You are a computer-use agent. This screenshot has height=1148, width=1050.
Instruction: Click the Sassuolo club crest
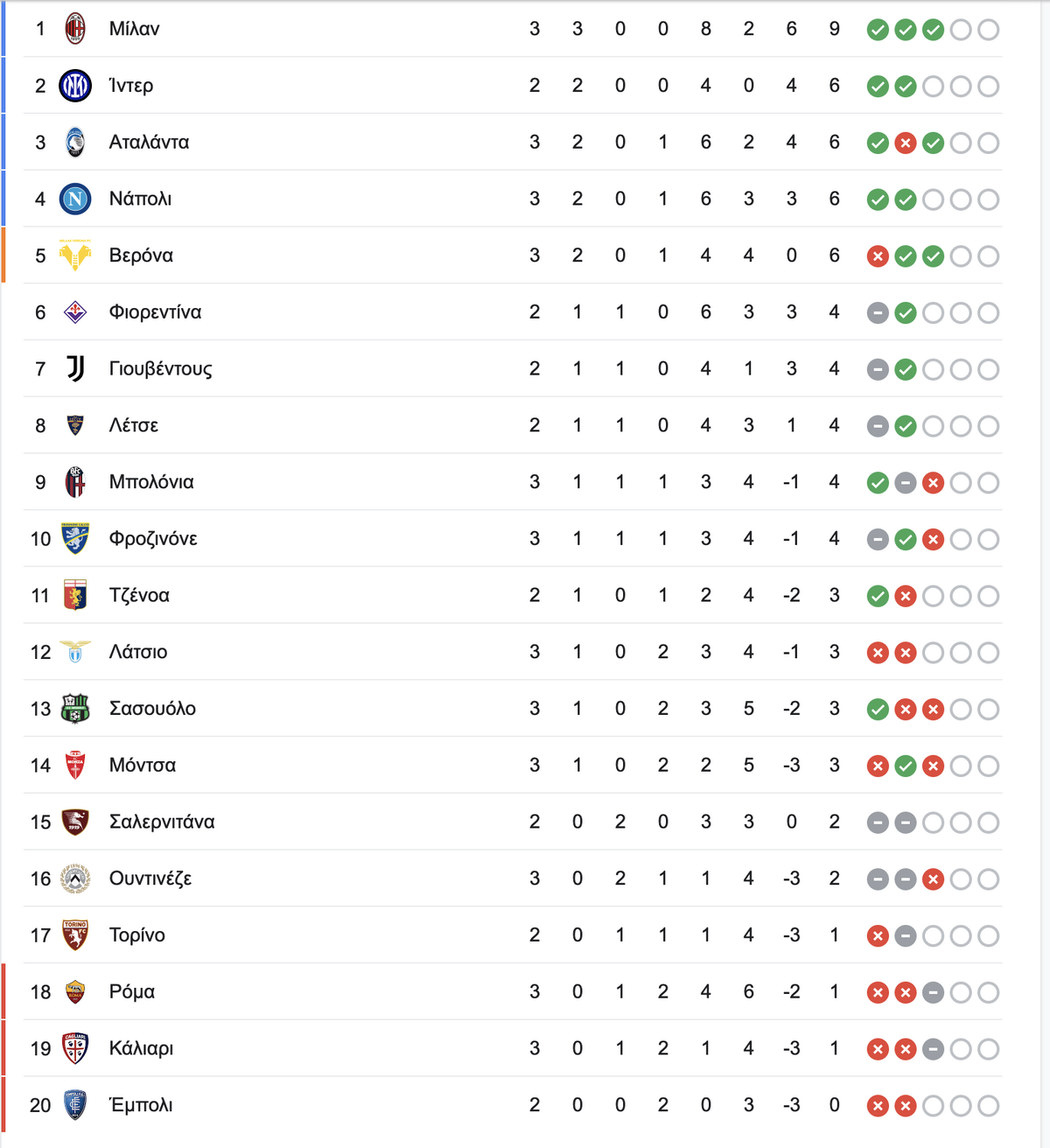point(75,708)
